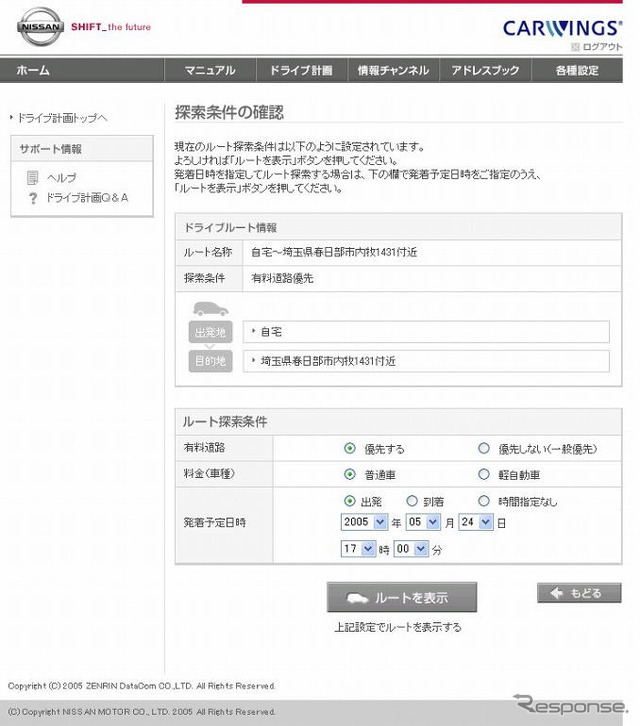Click the question mark Q&A icon
640x726 pixels.
coord(32,198)
